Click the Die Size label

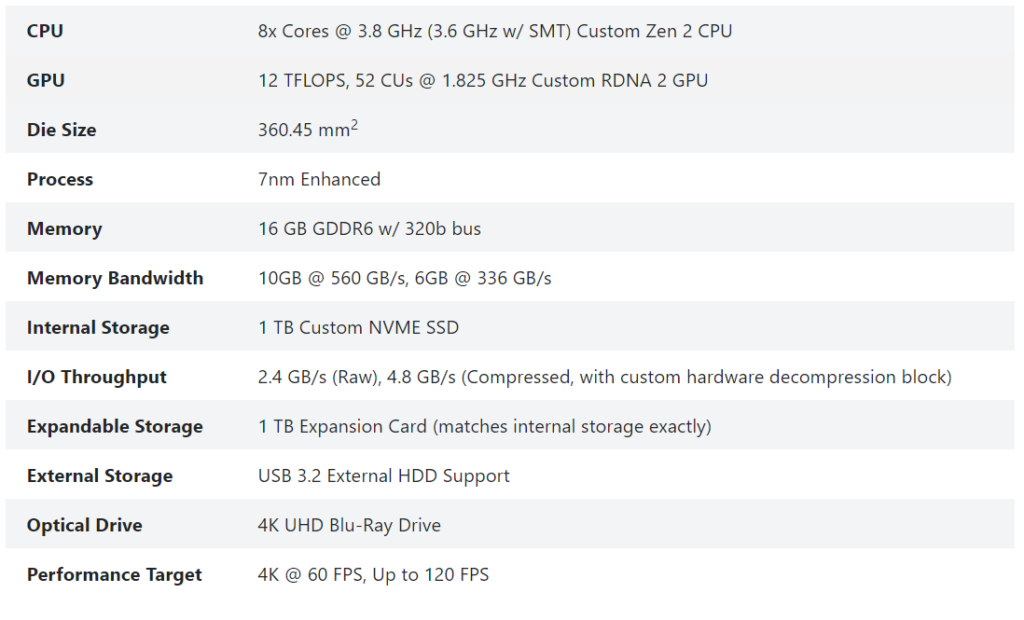pyautogui.click(x=62, y=130)
